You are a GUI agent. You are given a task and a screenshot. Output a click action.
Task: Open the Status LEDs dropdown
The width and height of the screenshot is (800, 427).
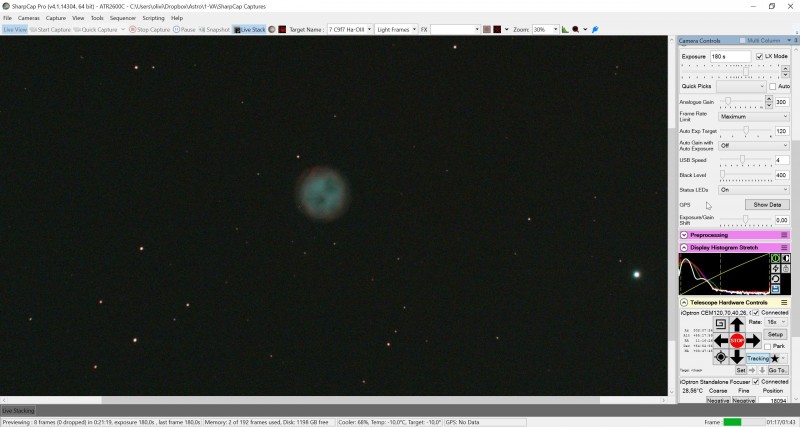[754, 190]
